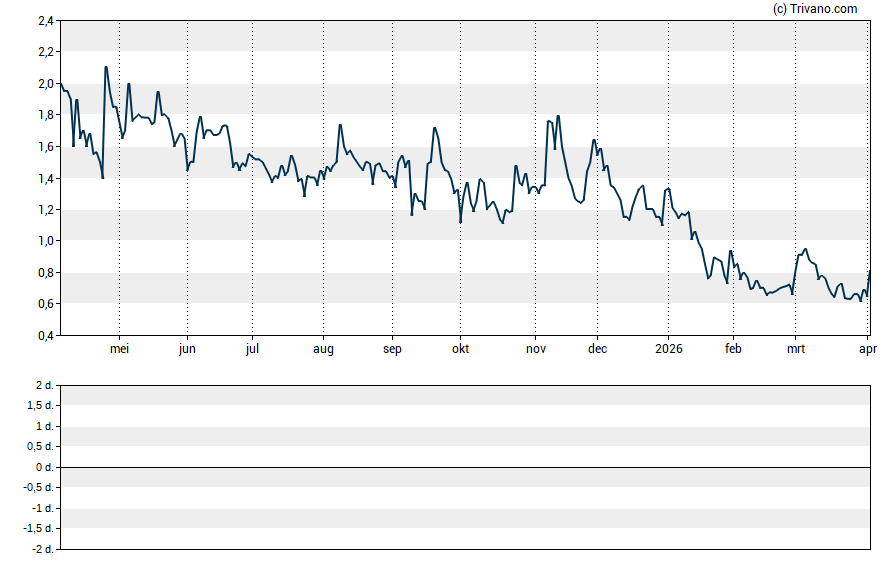888x565 pixels.
Task: Click the 'apr' label at the axis end
Action: (868, 349)
